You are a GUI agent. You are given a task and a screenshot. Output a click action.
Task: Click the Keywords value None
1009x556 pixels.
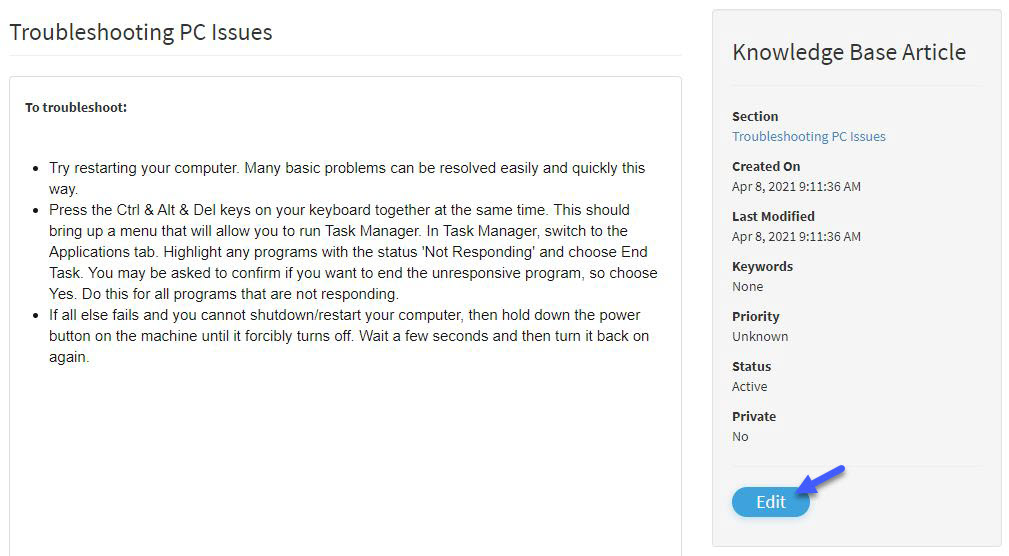click(747, 286)
